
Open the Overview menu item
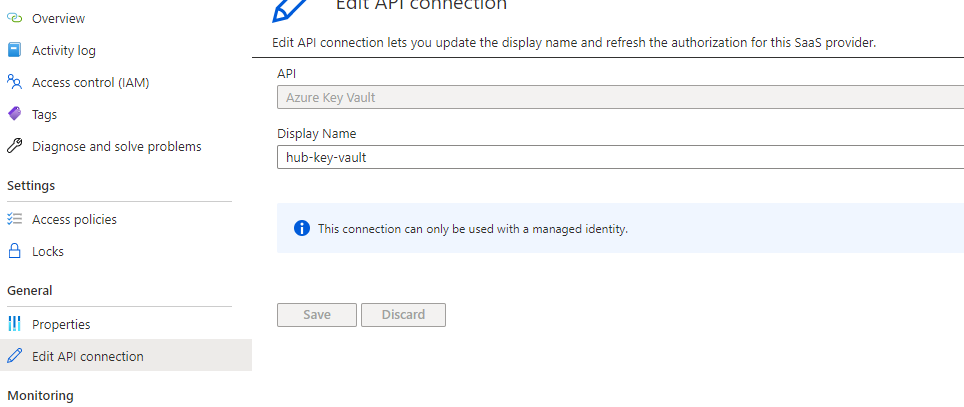tap(58, 18)
